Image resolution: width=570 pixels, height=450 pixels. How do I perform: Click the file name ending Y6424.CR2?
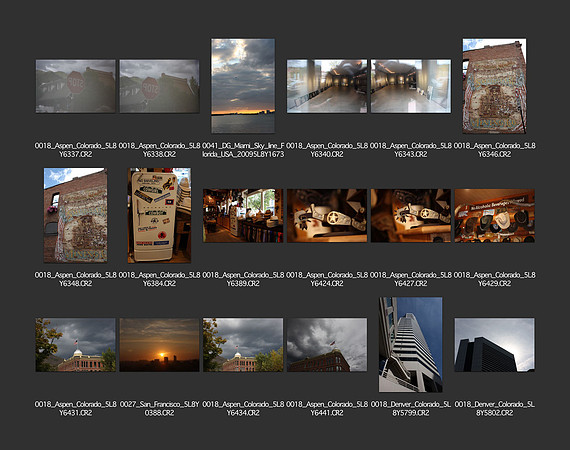[327, 279]
